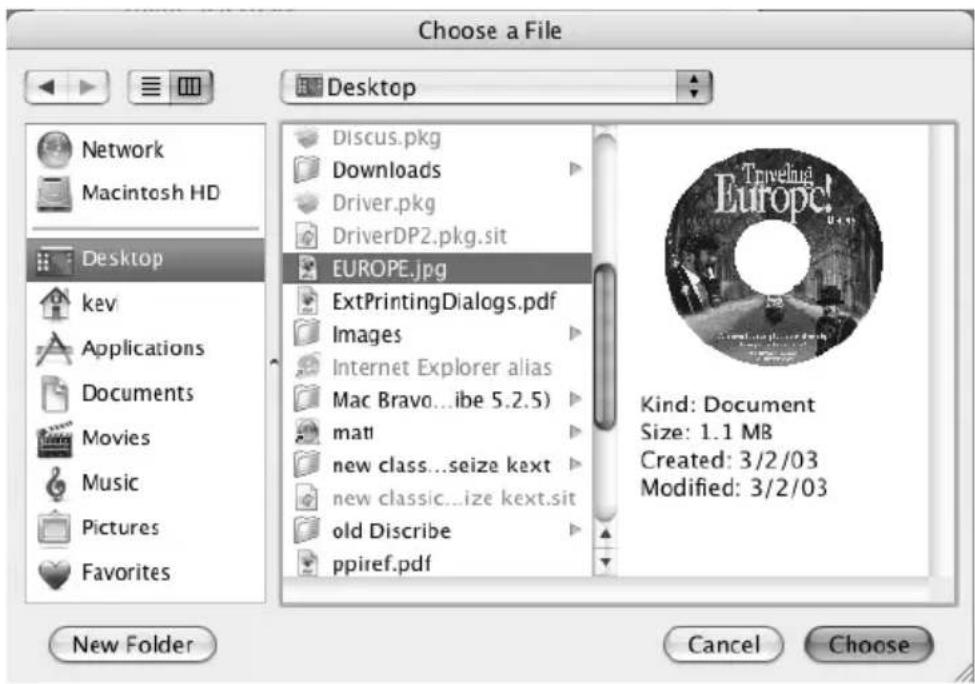Go forward with the right arrow button
Screen dimensions: 975x684
coord(88,87)
